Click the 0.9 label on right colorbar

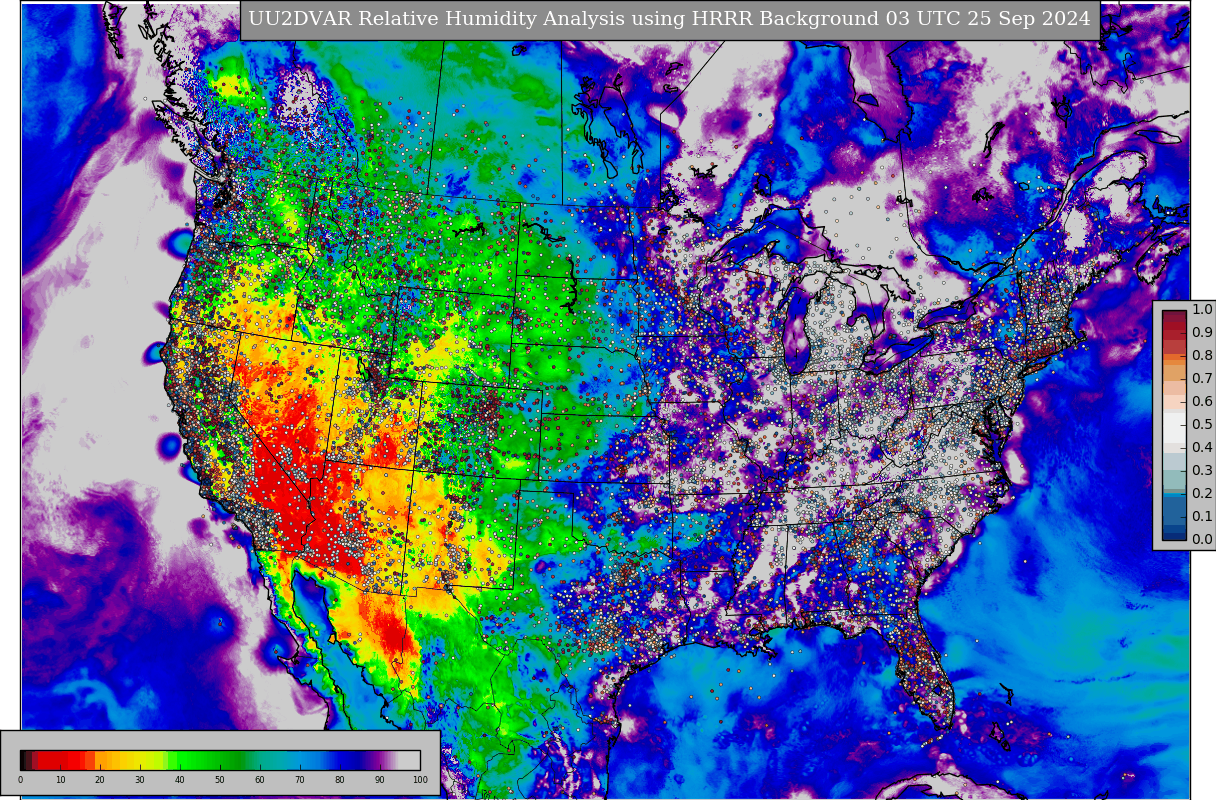tap(1202, 332)
